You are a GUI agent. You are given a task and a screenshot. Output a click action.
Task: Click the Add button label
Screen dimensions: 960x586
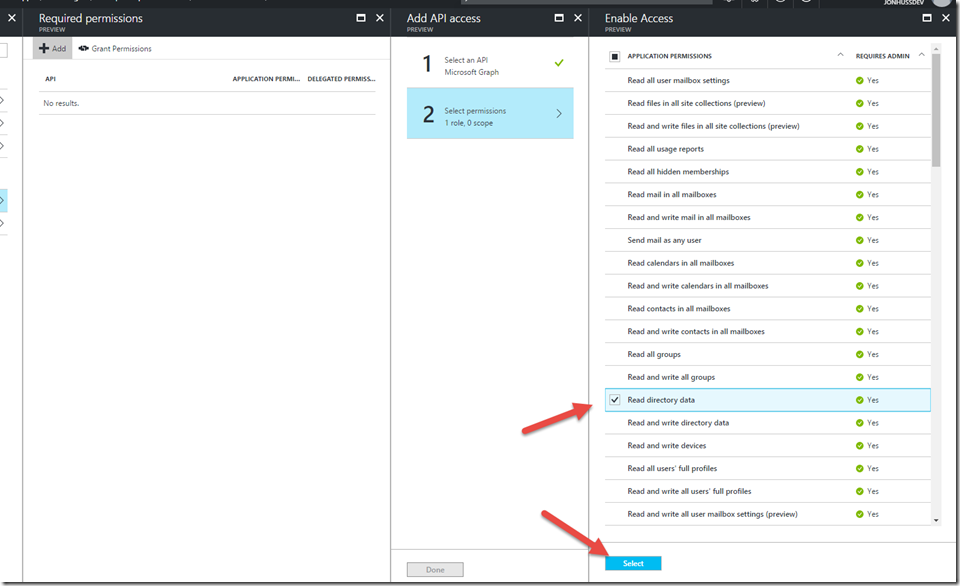[x=59, y=48]
